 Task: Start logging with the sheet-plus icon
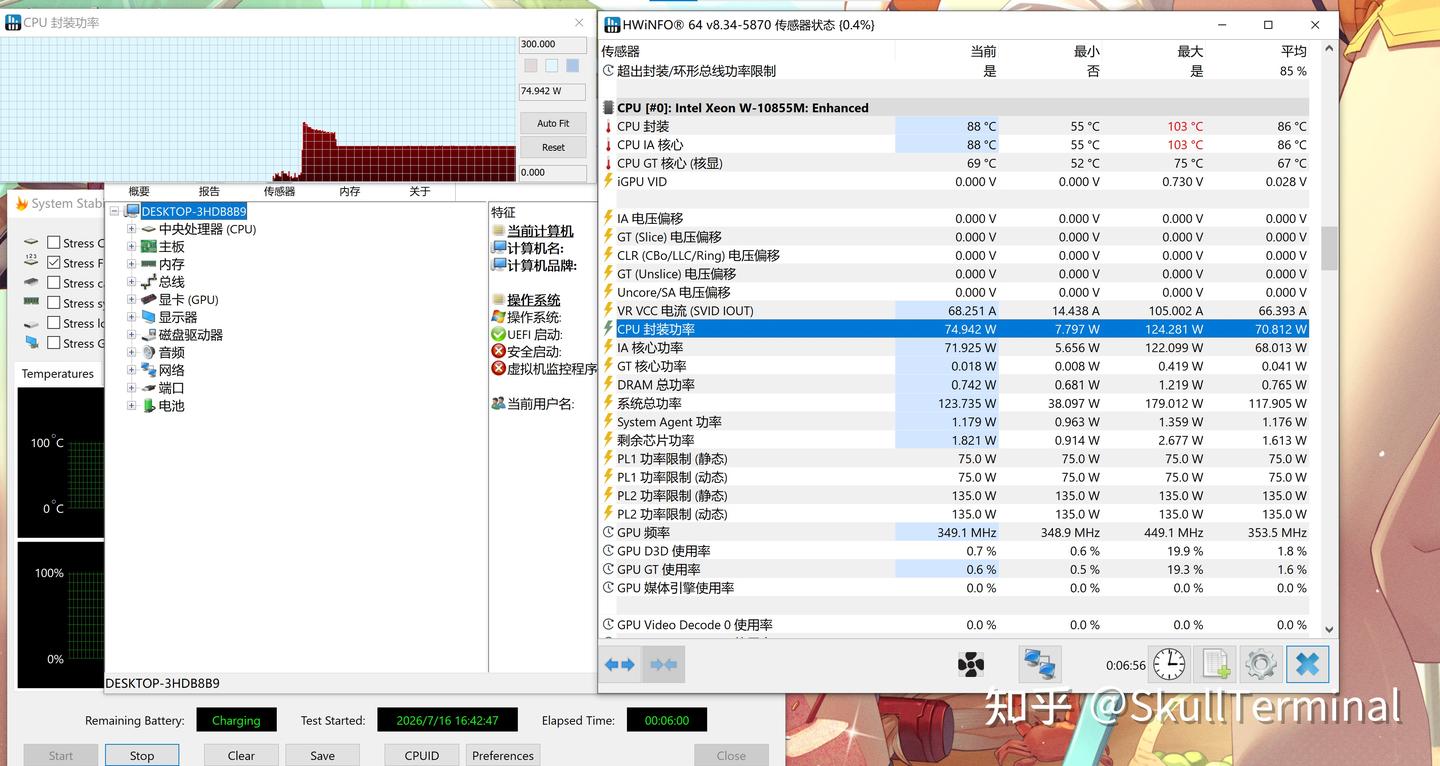(1215, 664)
